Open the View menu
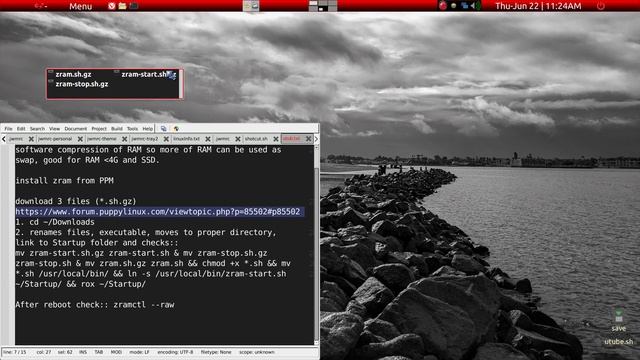 click(54, 129)
